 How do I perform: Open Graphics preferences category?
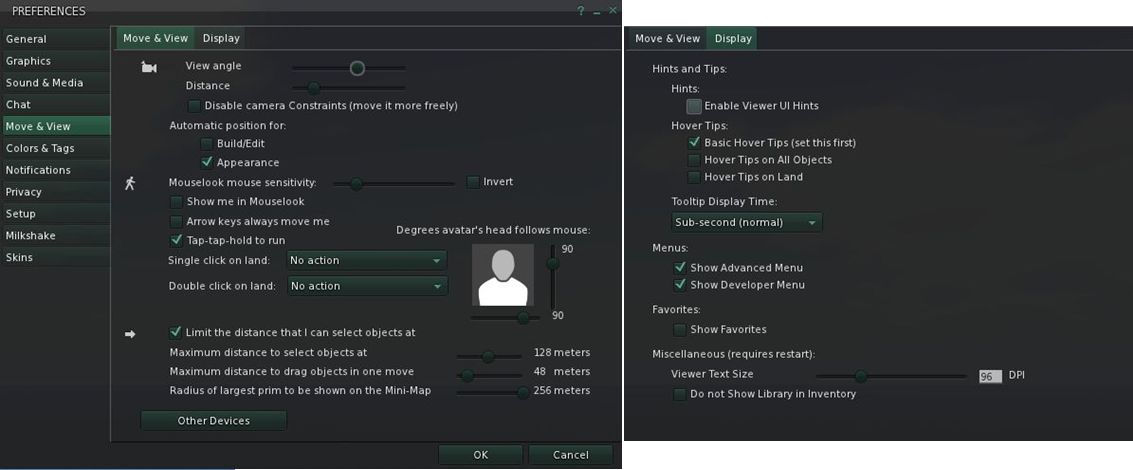(x=29, y=61)
